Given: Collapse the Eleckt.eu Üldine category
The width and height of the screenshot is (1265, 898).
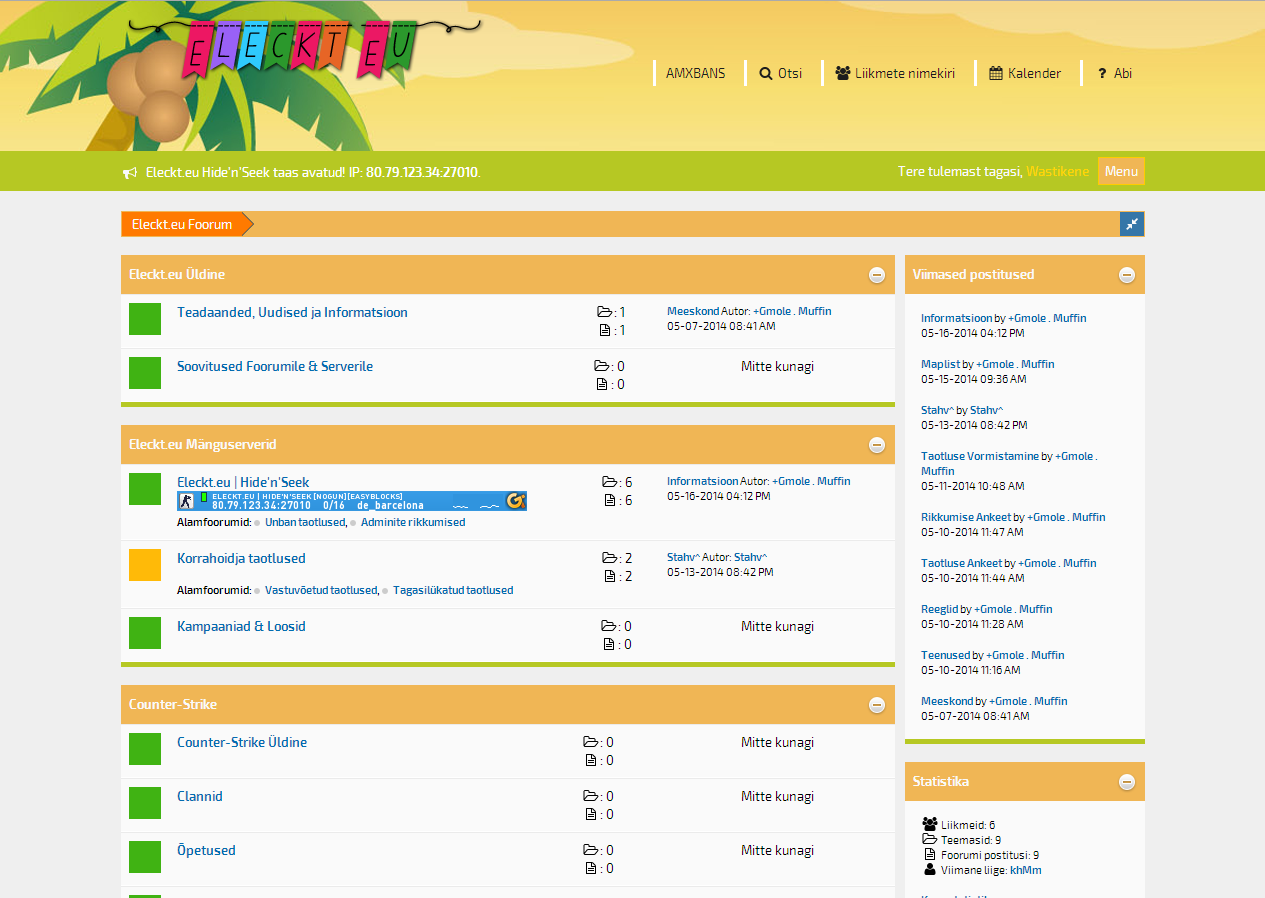Looking at the screenshot, I should click(x=877, y=275).
